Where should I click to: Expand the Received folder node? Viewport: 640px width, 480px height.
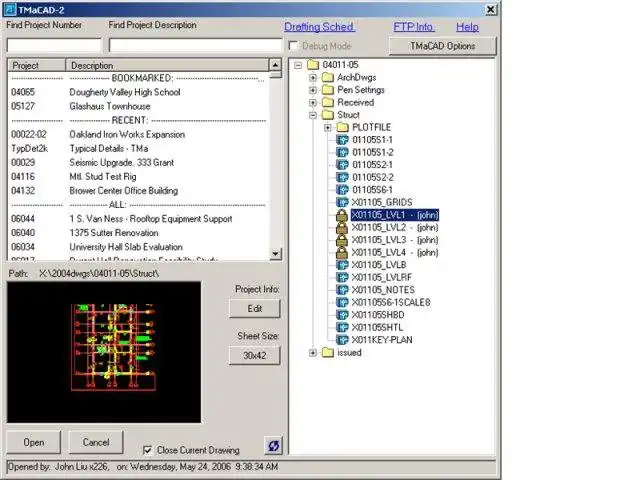coord(313,102)
